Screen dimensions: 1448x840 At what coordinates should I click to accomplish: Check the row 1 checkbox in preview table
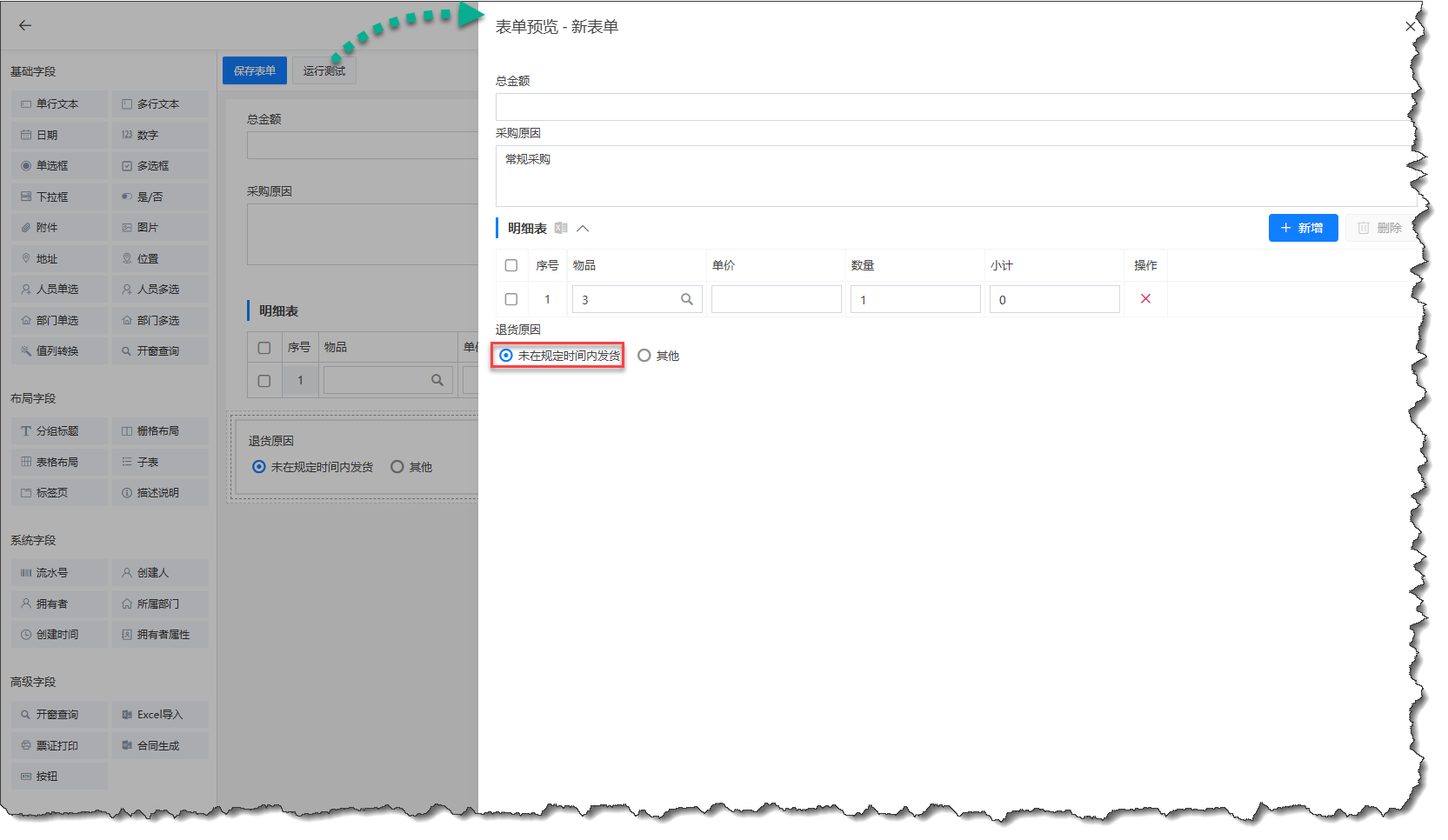[x=511, y=299]
